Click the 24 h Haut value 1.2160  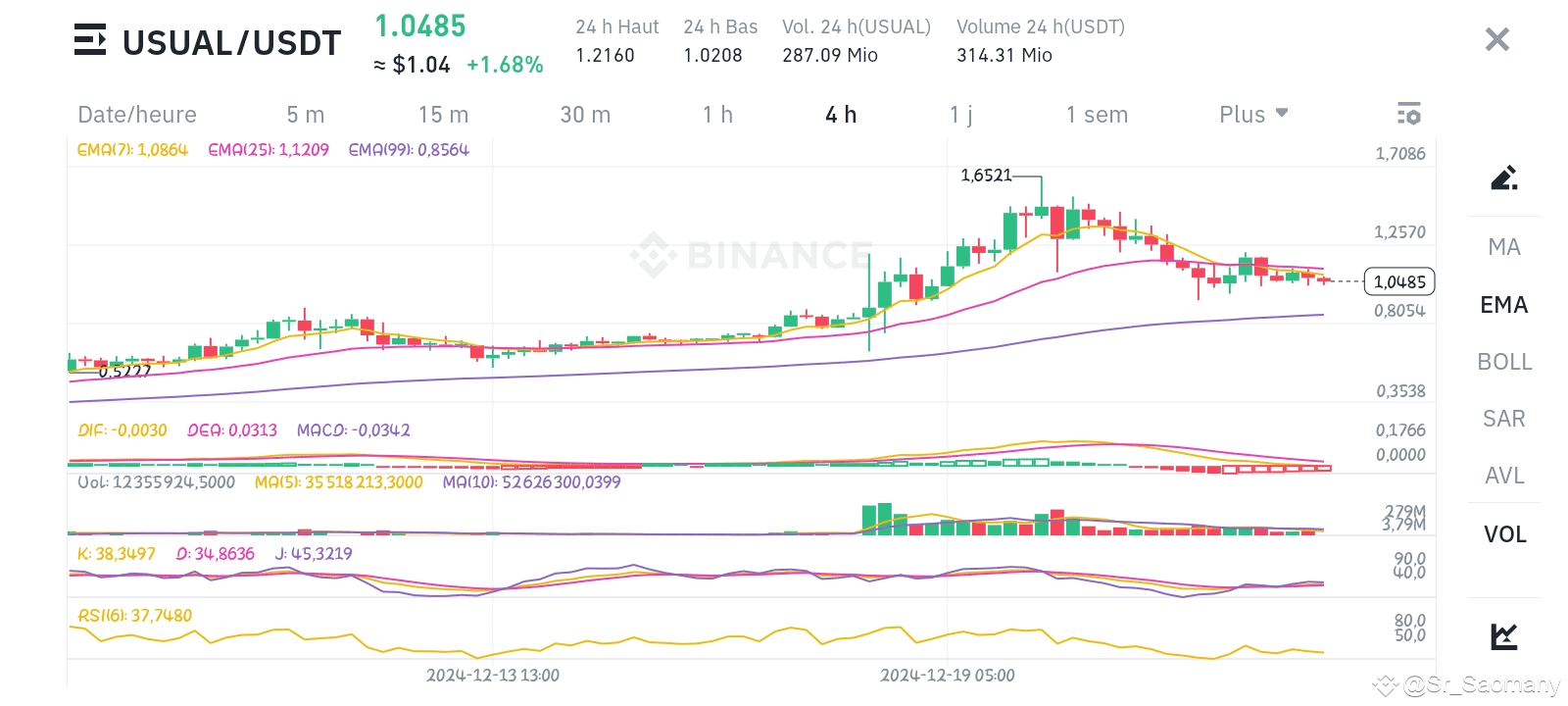point(605,55)
